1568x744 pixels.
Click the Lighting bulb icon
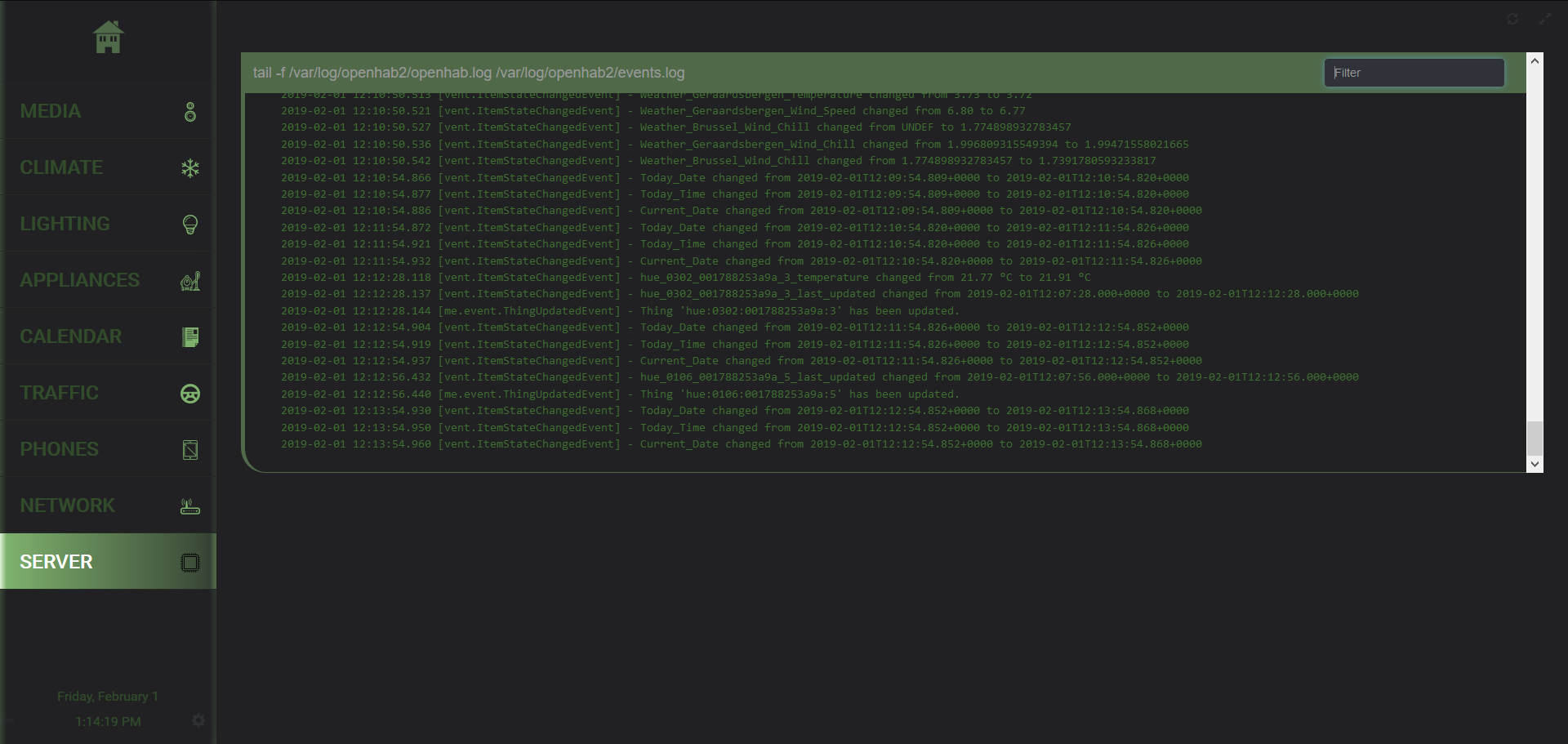pos(190,225)
